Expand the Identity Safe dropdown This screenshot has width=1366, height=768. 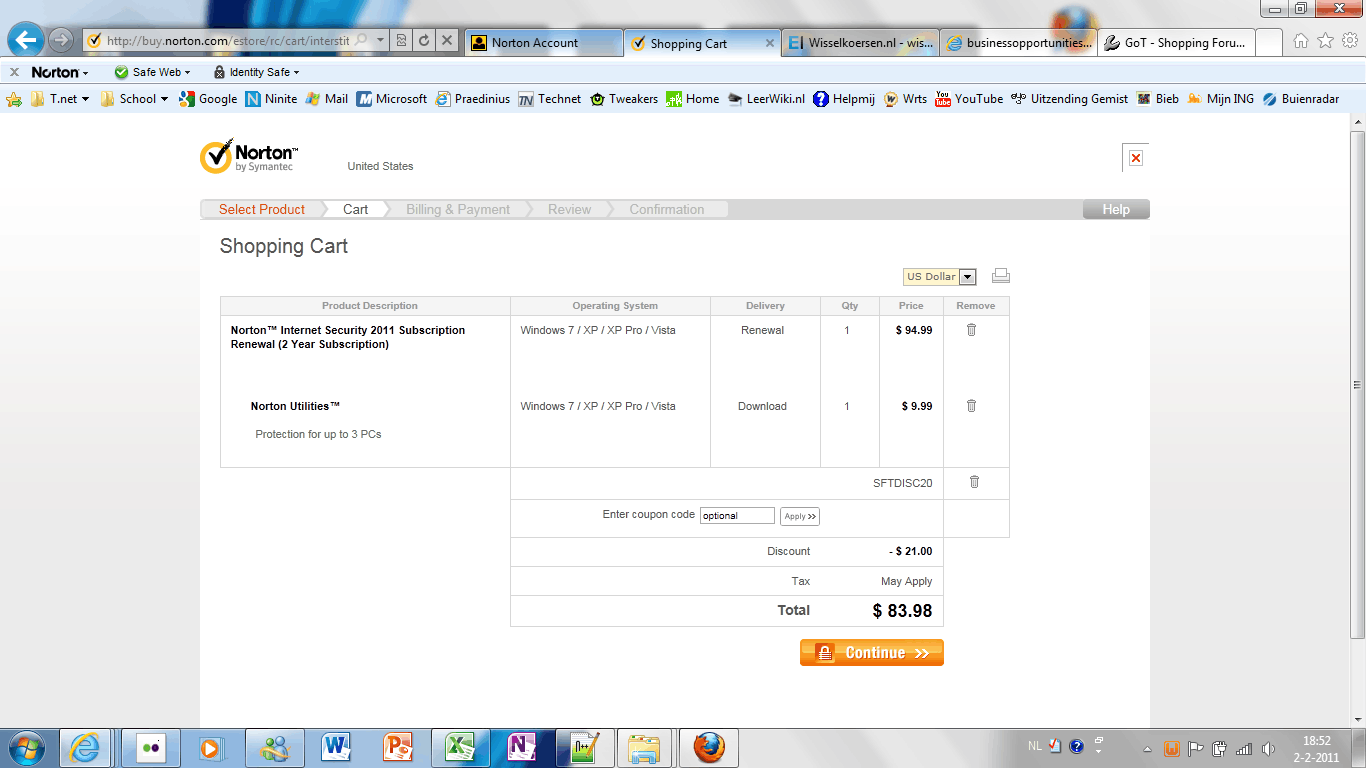point(257,72)
